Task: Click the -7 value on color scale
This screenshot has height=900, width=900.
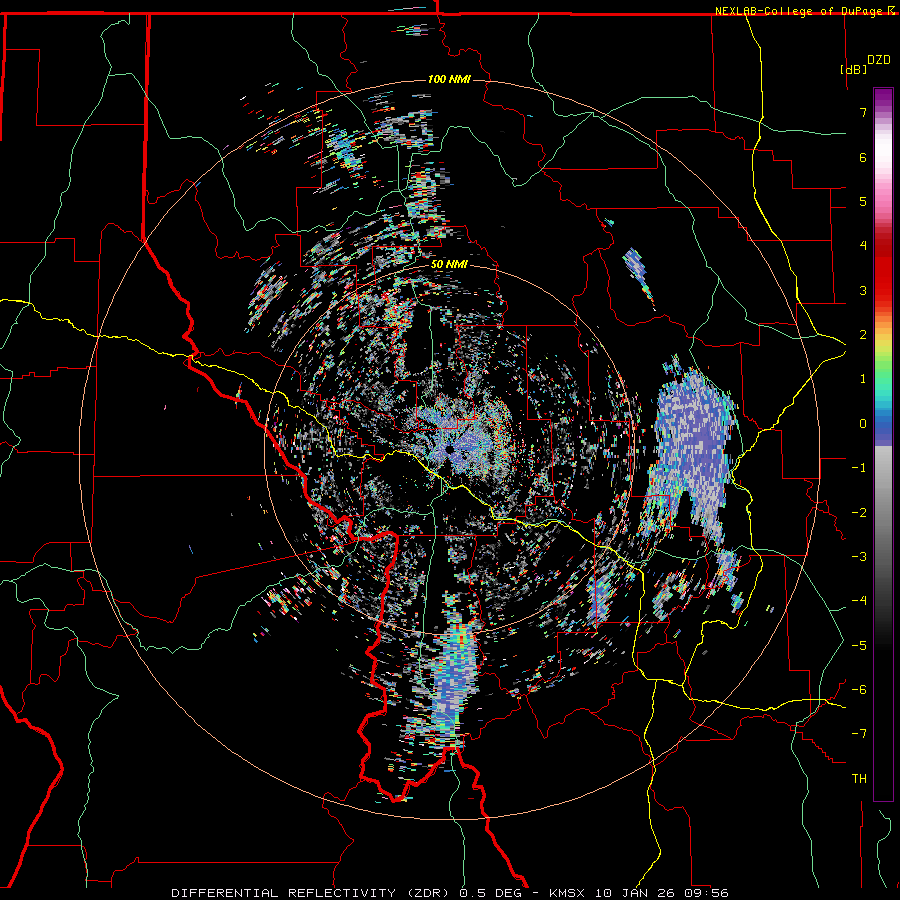Action: pos(859,734)
